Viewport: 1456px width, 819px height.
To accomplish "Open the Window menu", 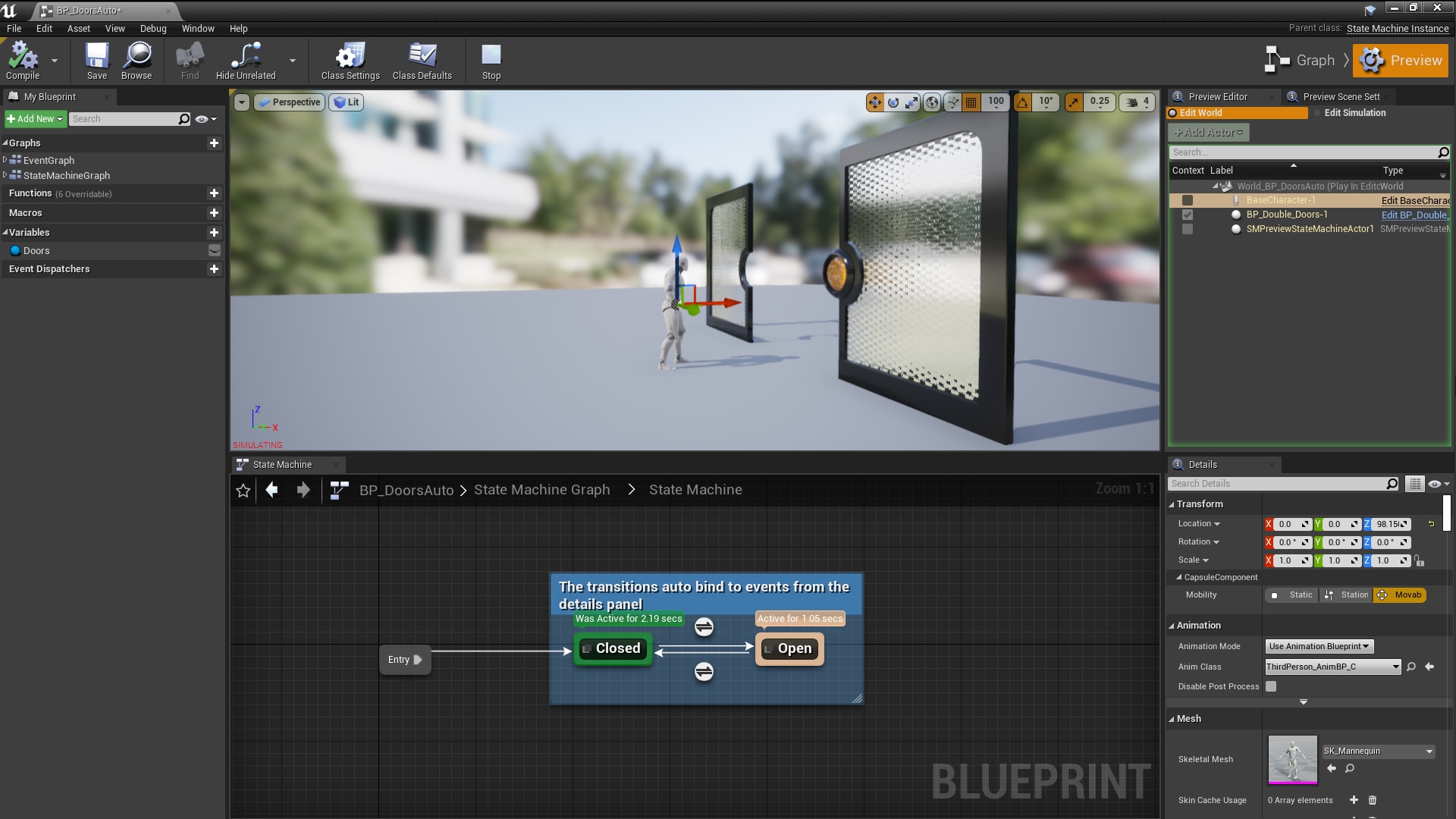I will click(x=198, y=28).
